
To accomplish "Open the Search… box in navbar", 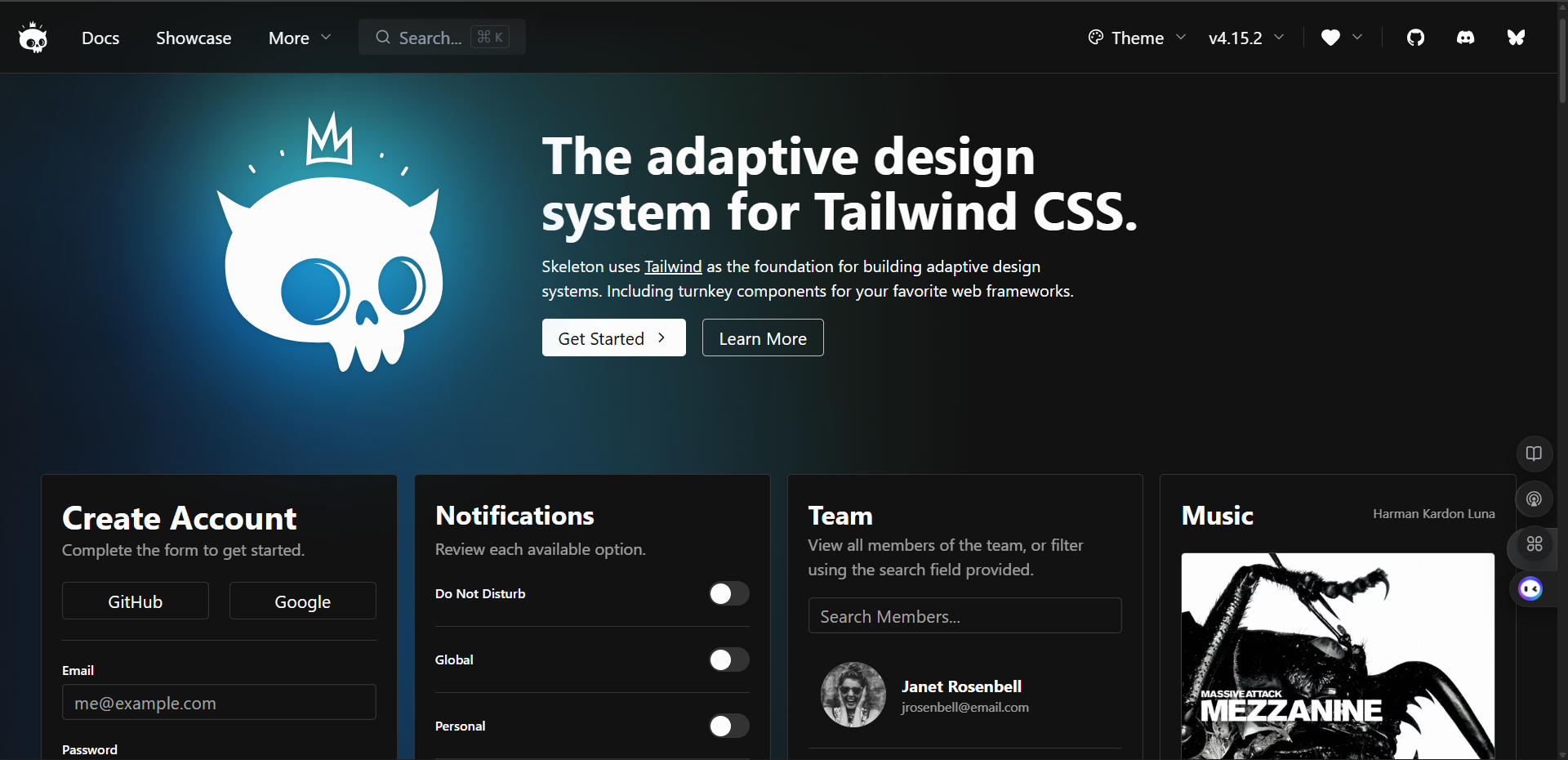I will tap(442, 38).
